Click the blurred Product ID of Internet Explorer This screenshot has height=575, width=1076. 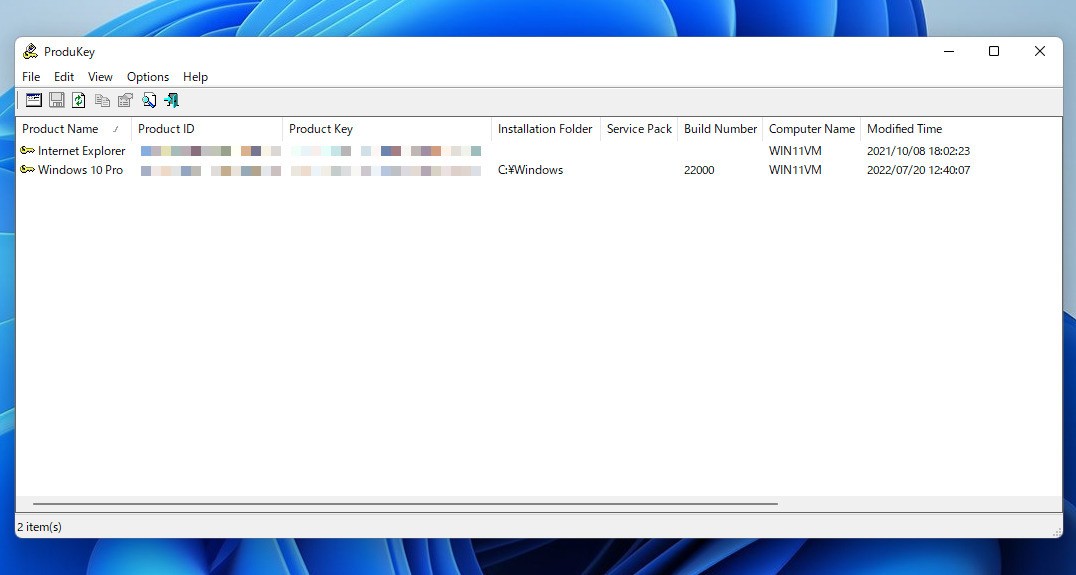(x=211, y=150)
